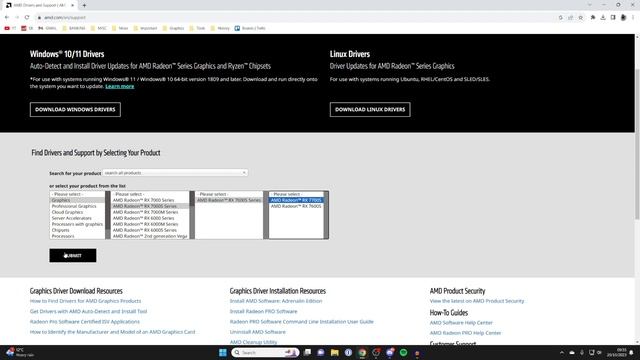Select Graphics in the first product list
The image size is (640, 360).
pyautogui.click(x=77, y=200)
